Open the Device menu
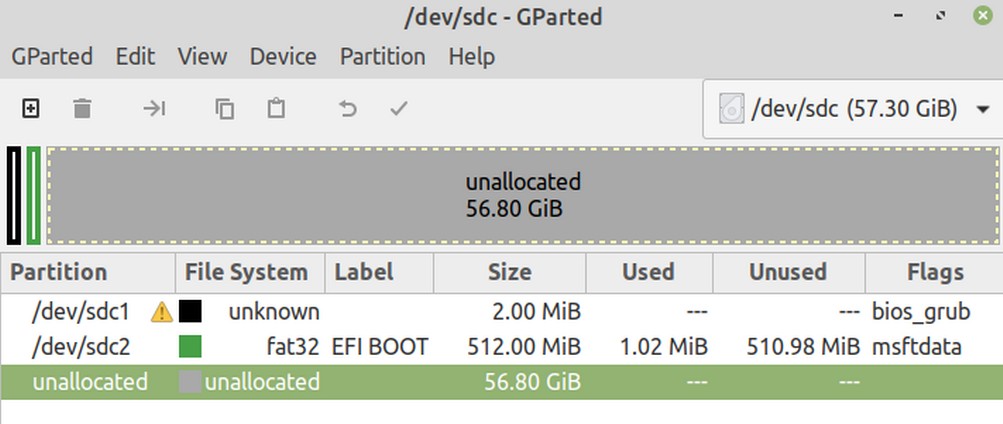The width and height of the screenshot is (1003, 424). point(283,56)
